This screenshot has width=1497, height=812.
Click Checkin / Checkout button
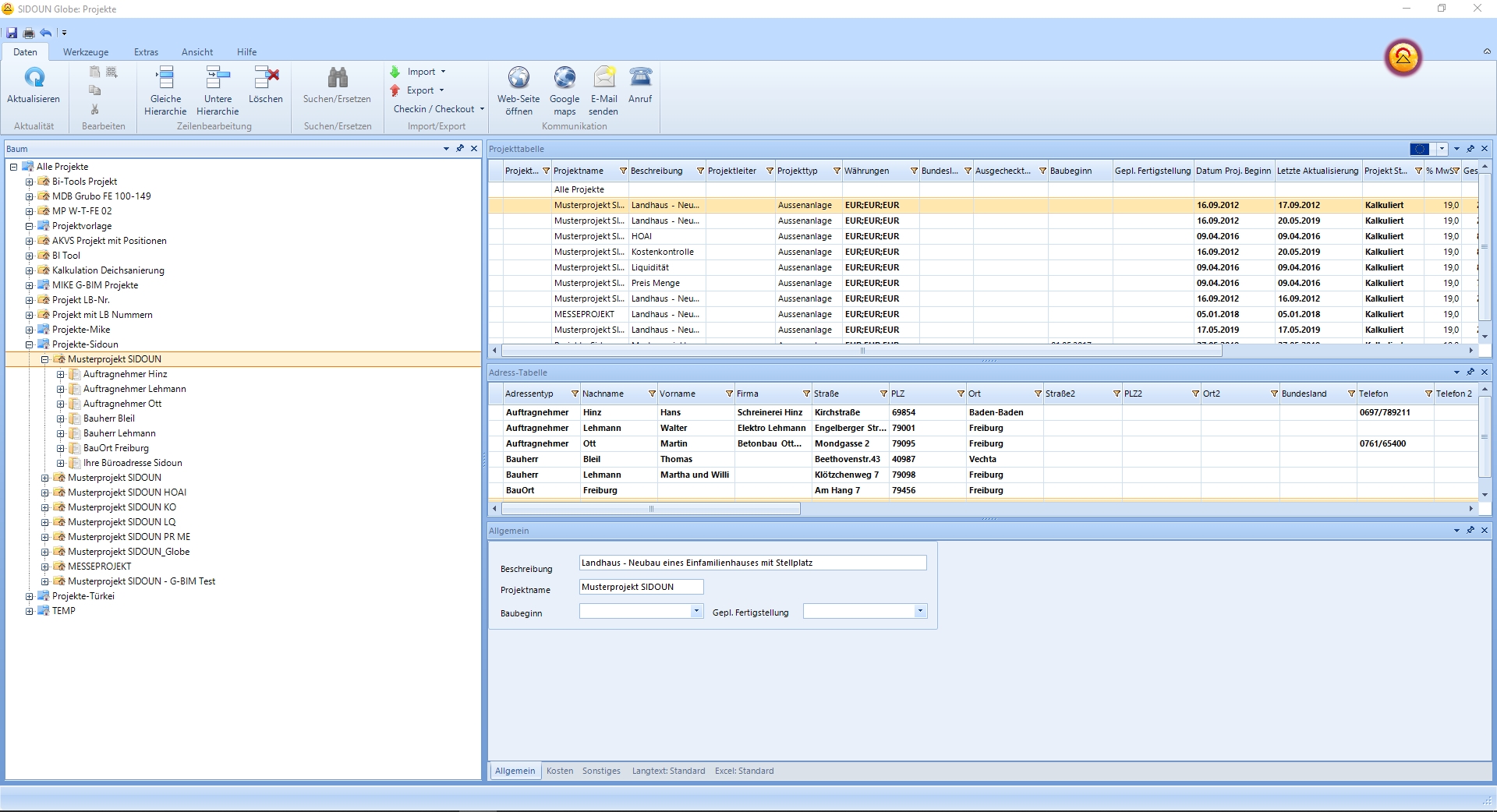point(434,109)
